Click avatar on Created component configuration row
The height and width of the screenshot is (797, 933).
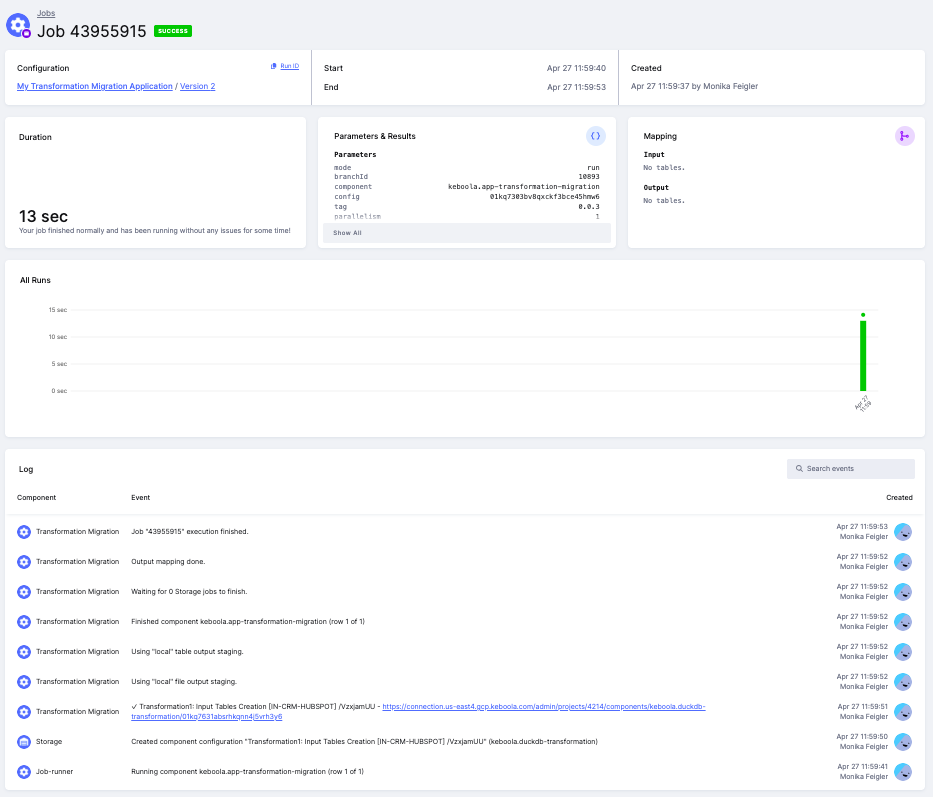pos(903,742)
